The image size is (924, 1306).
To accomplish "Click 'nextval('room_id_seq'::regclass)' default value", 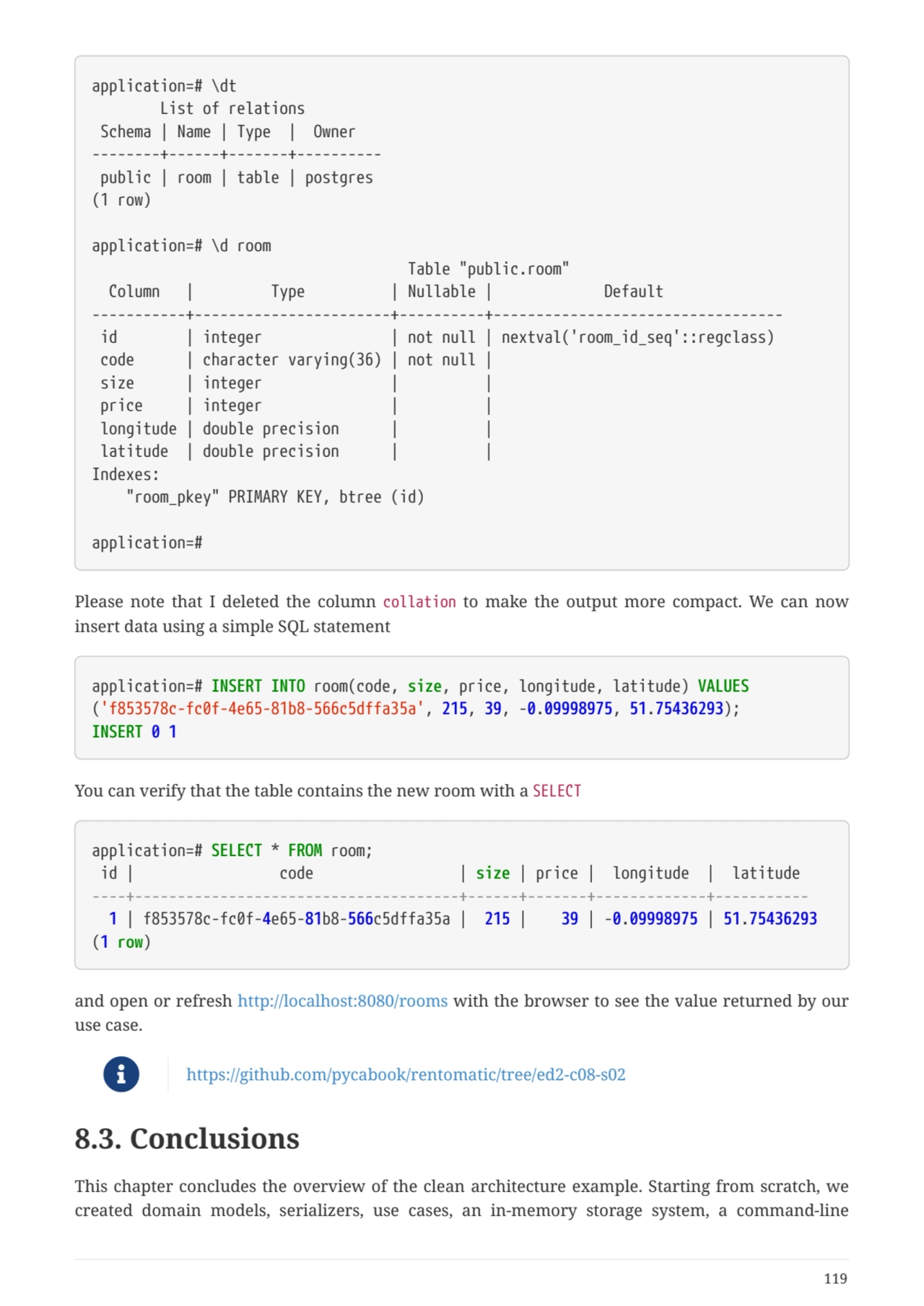I will (637, 337).
